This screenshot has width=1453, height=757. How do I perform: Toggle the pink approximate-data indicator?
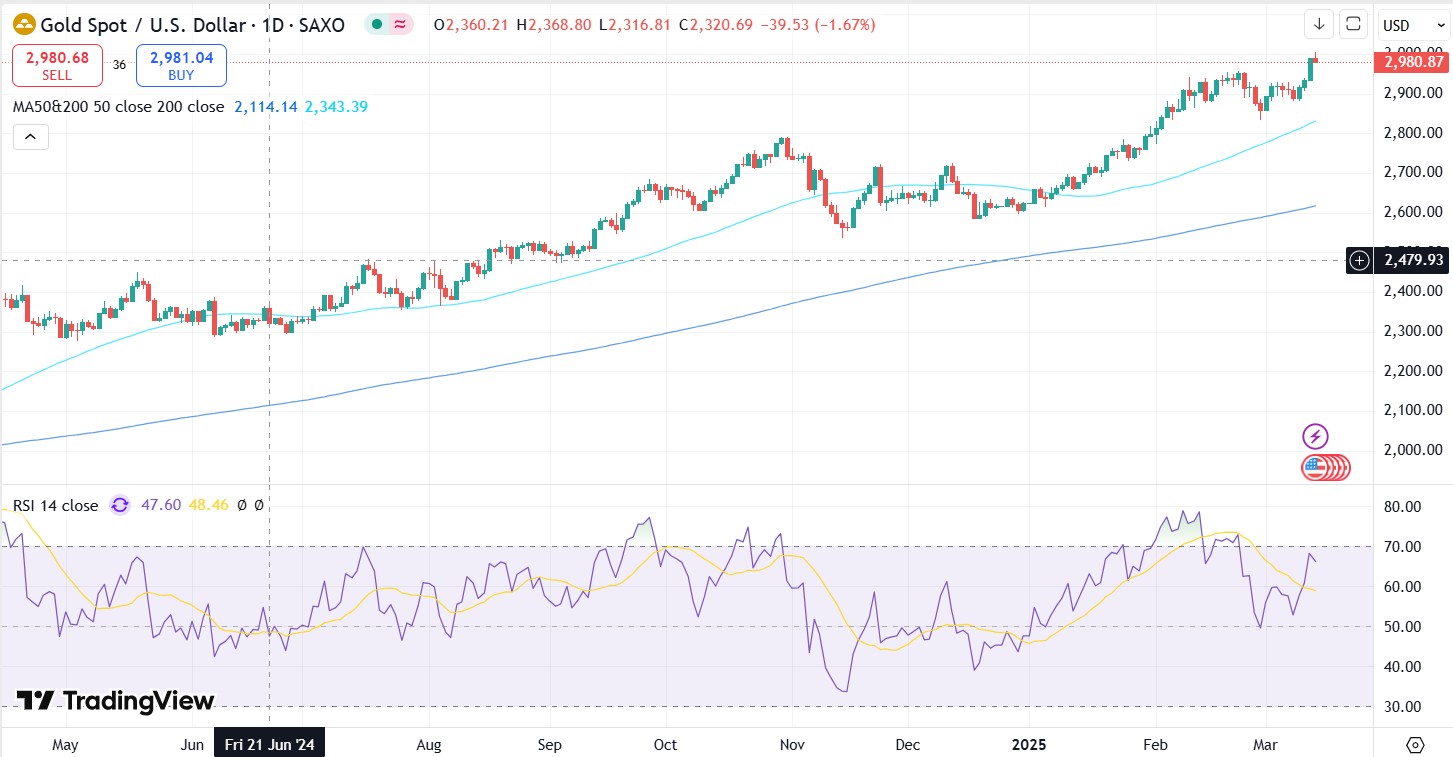tap(400, 24)
